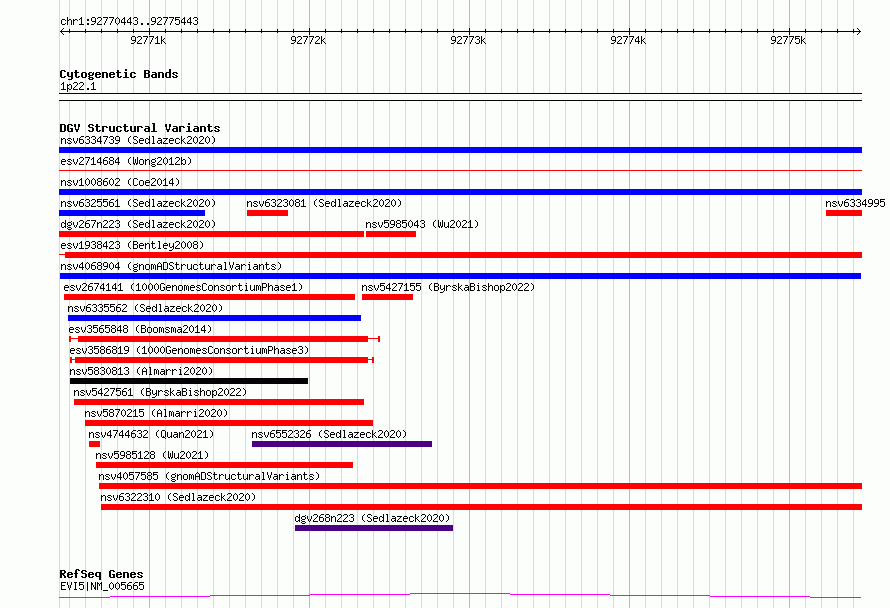Open nsv6552326 (Sedlazeck2020) label
Screen dimensions: 890x608
click(329, 434)
